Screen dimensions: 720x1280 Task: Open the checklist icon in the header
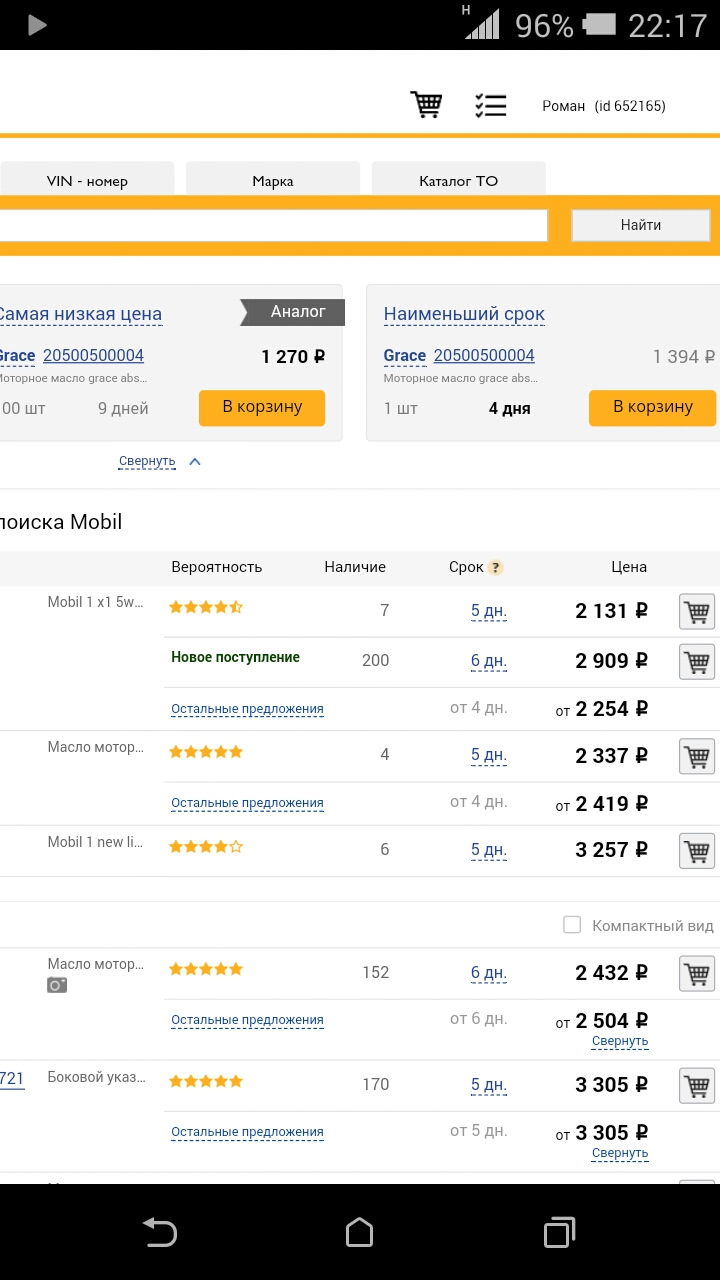[x=490, y=105]
